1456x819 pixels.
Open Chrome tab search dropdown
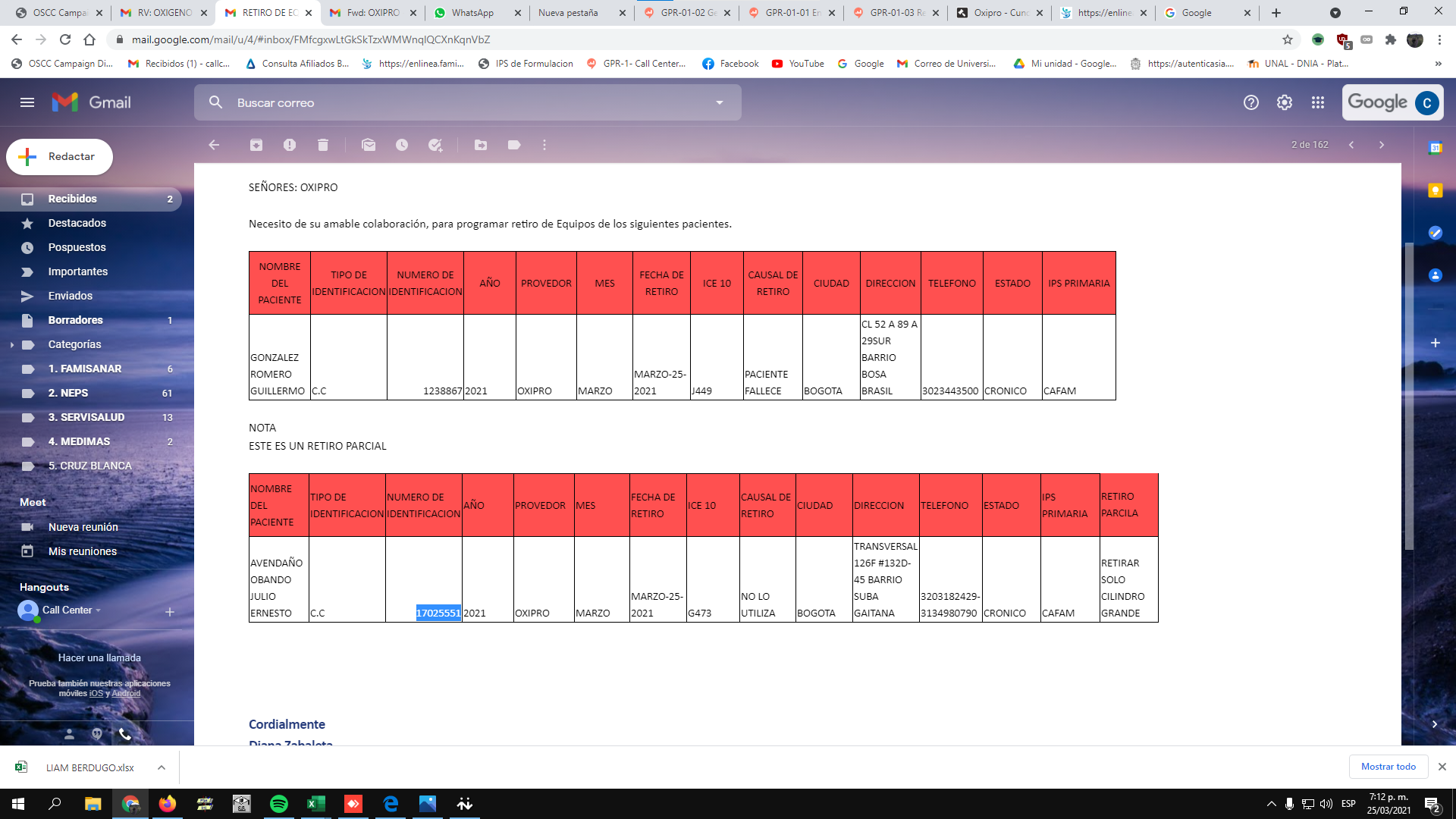click(1335, 13)
